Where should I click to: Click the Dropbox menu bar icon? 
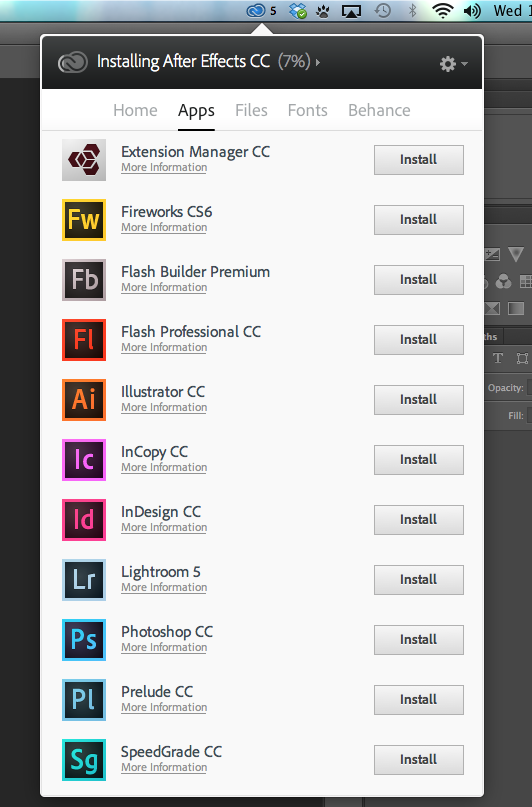tap(298, 11)
